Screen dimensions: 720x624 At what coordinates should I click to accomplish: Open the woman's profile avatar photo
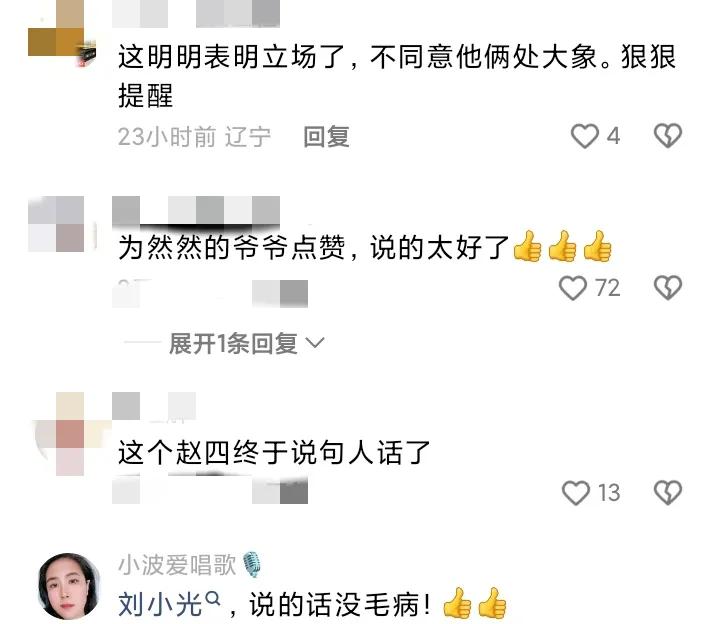[x=69, y=586]
